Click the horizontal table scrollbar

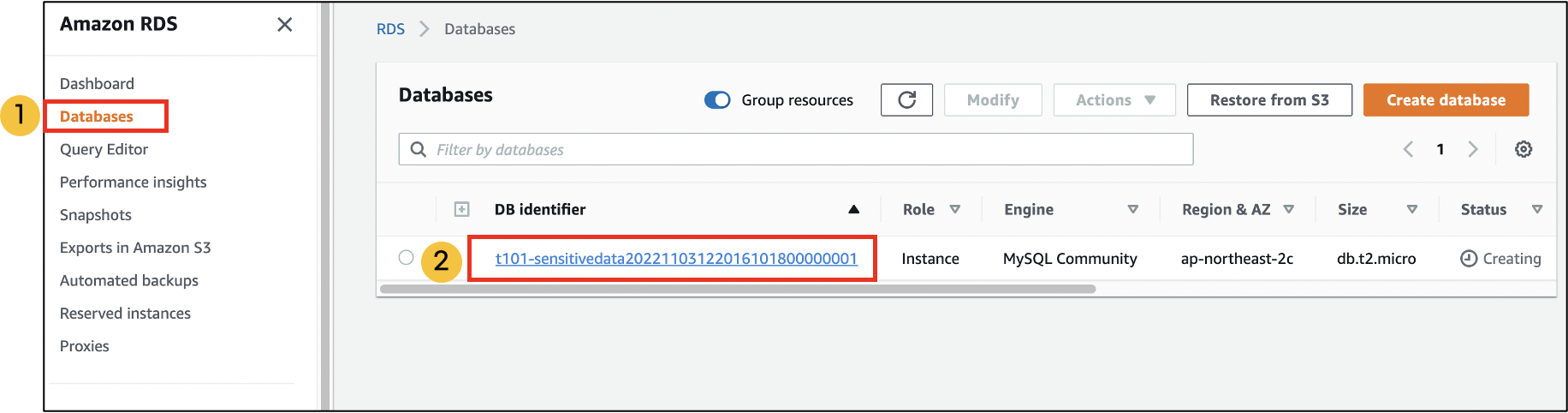[738, 289]
